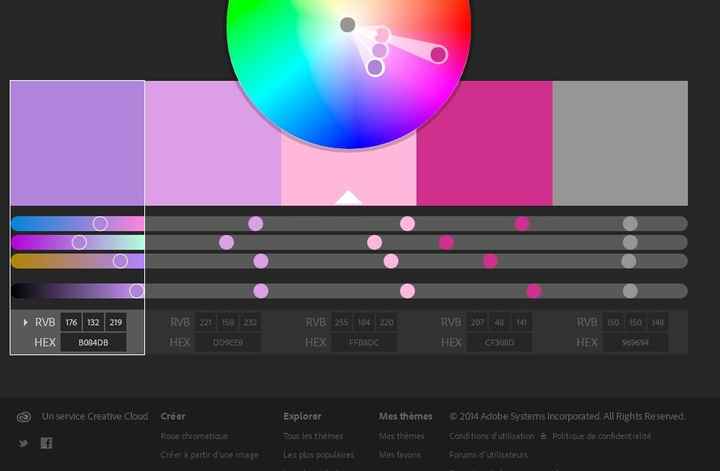Open the Roue chromatique link
This screenshot has height=471, width=720.
point(194,436)
